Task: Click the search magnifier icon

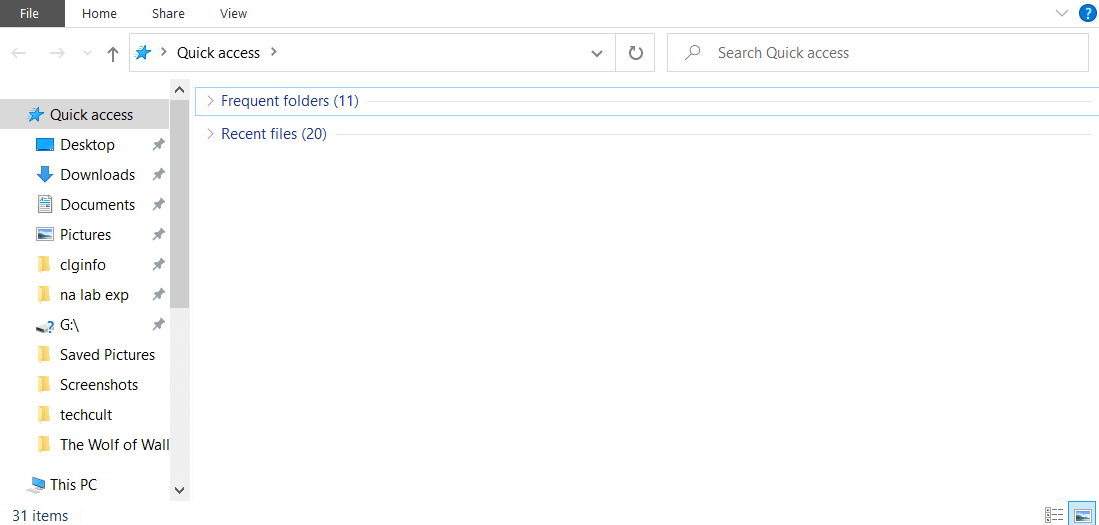Action: point(692,53)
